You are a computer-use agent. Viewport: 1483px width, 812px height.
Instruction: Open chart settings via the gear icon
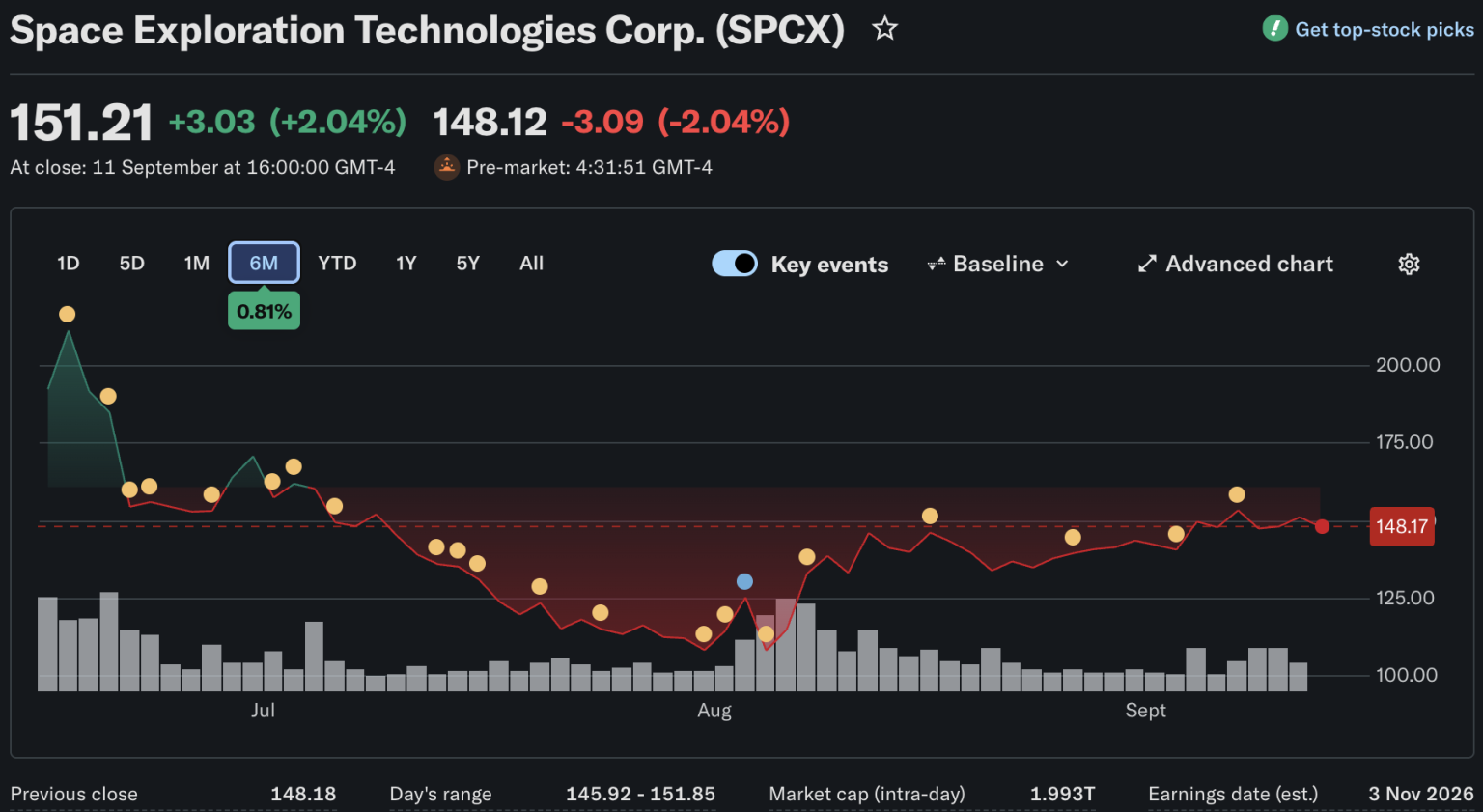tap(1409, 265)
